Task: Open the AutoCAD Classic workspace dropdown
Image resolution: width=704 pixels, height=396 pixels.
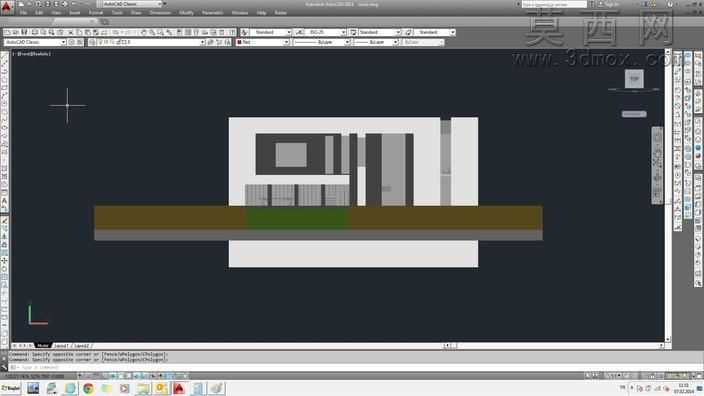Action: coord(35,42)
